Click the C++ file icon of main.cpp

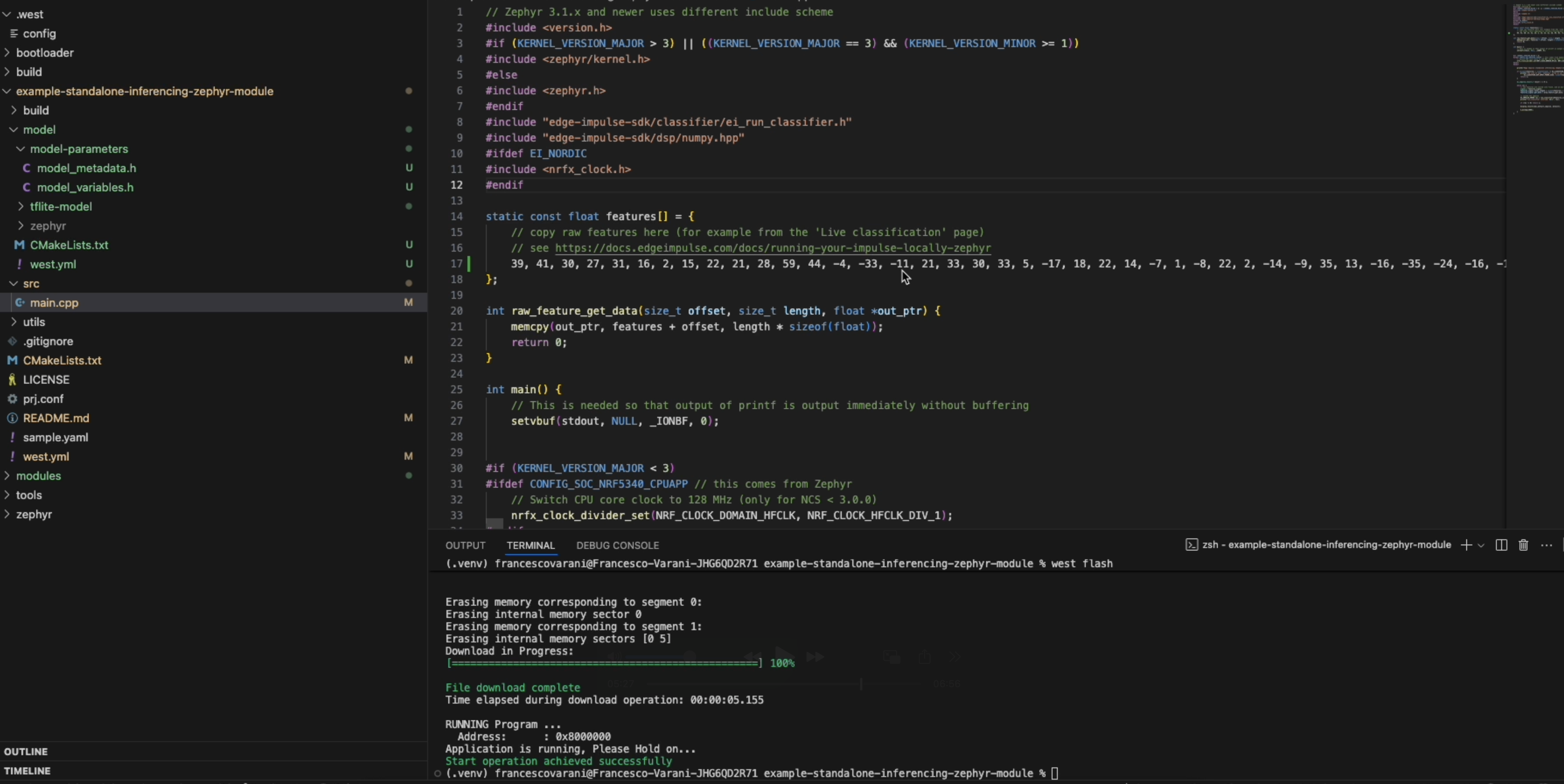point(20,303)
